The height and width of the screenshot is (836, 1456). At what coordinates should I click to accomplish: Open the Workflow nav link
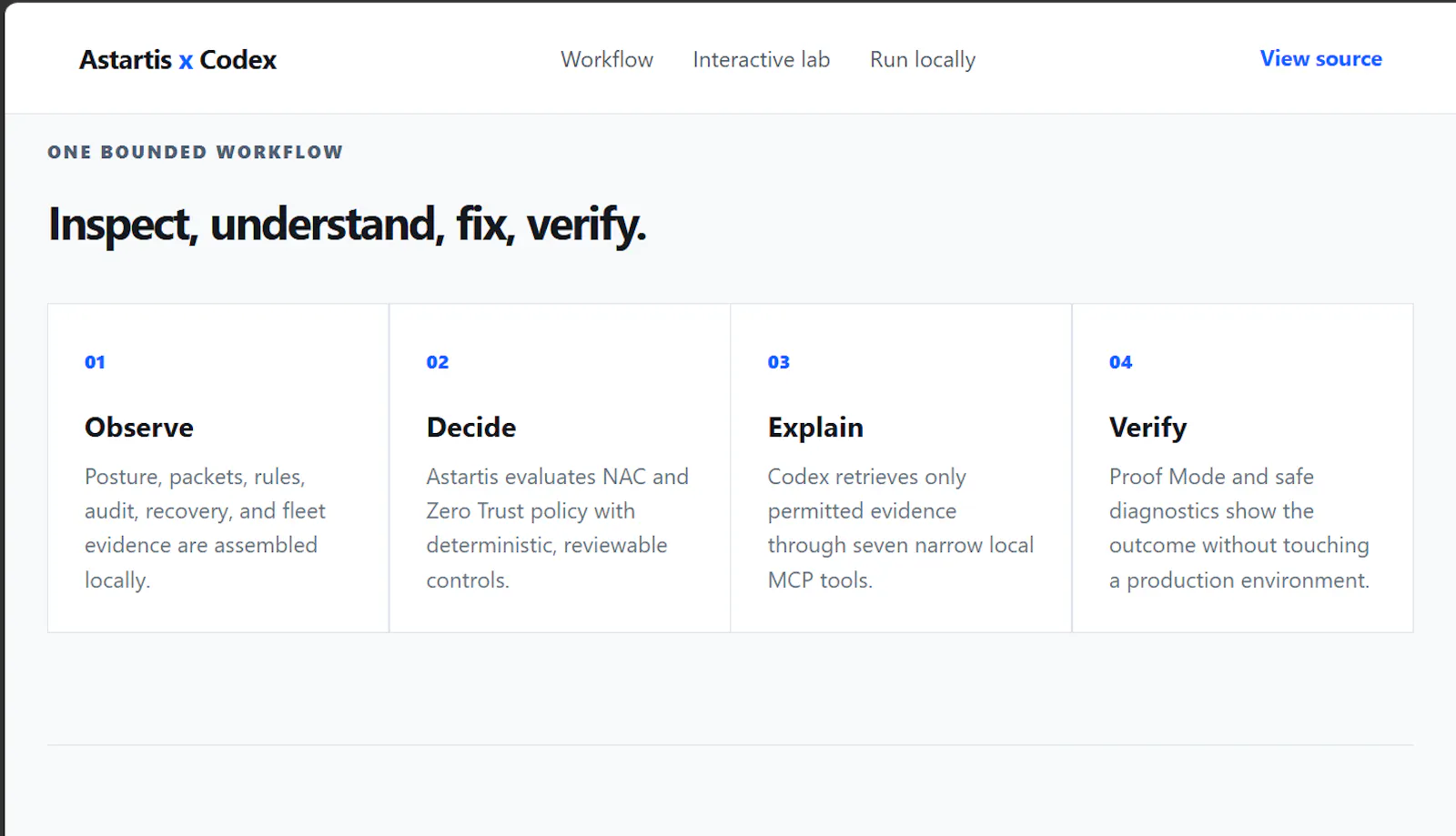coord(607,60)
